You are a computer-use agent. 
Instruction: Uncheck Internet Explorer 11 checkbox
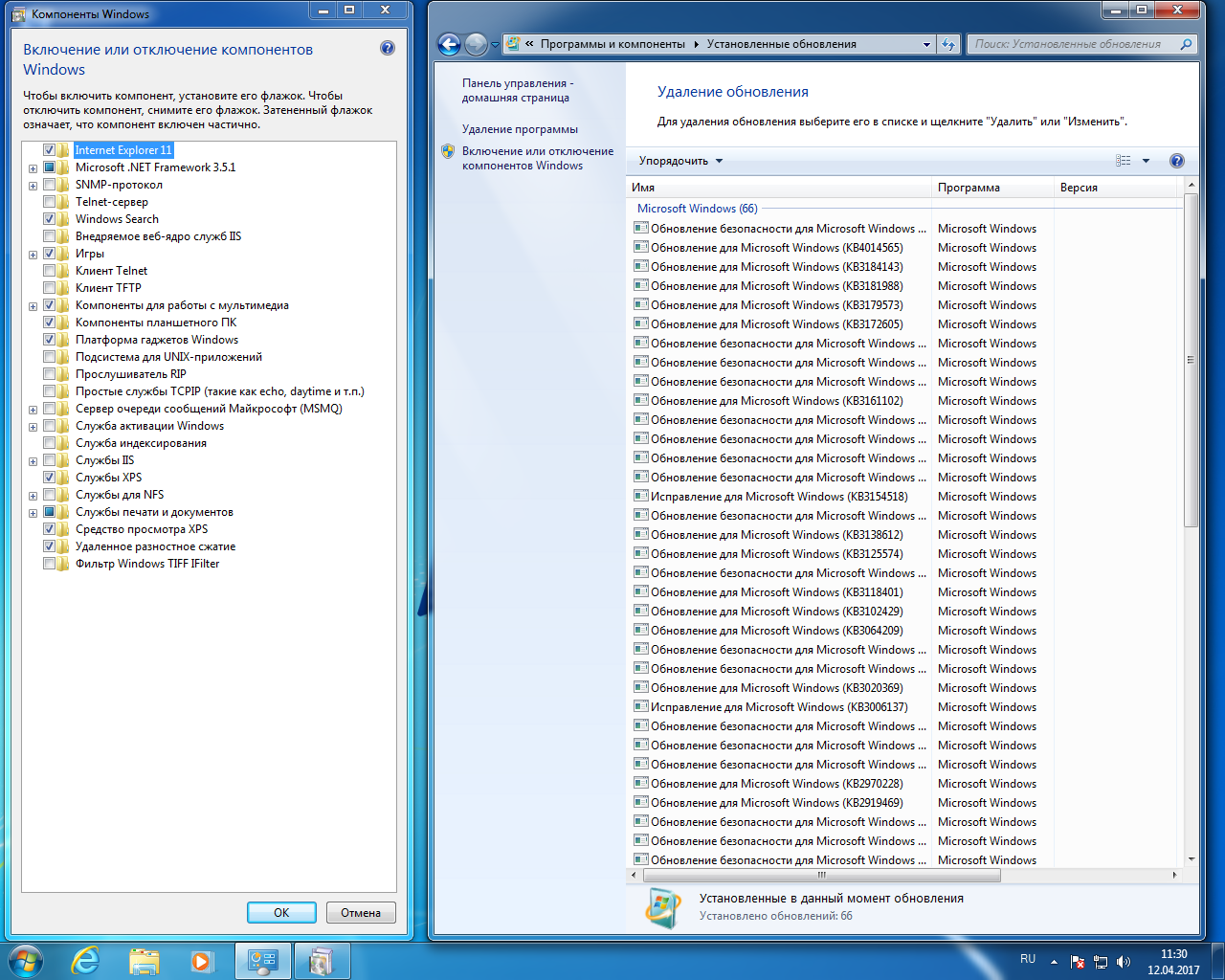tap(49, 150)
